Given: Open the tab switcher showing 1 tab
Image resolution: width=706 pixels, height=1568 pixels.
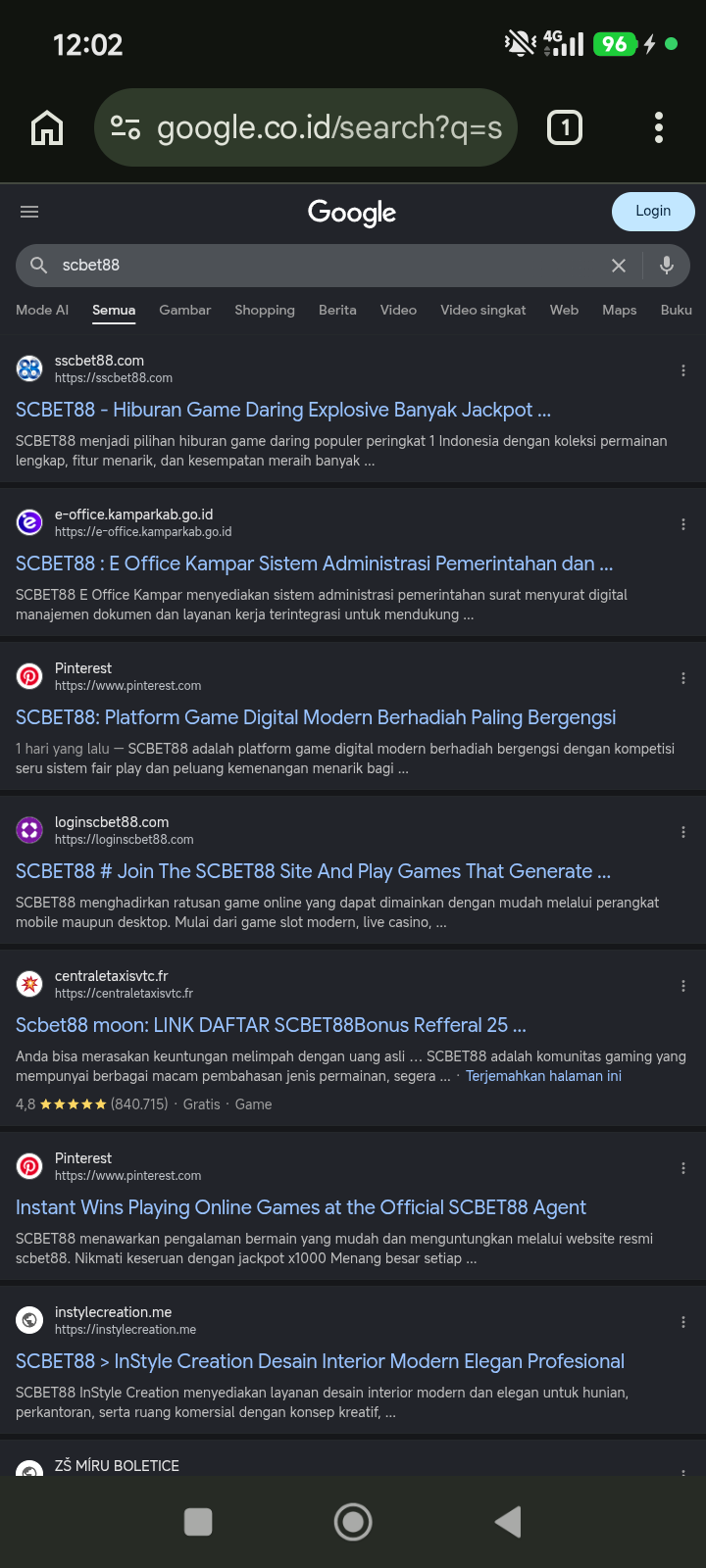Looking at the screenshot, I should coord(565,127).
